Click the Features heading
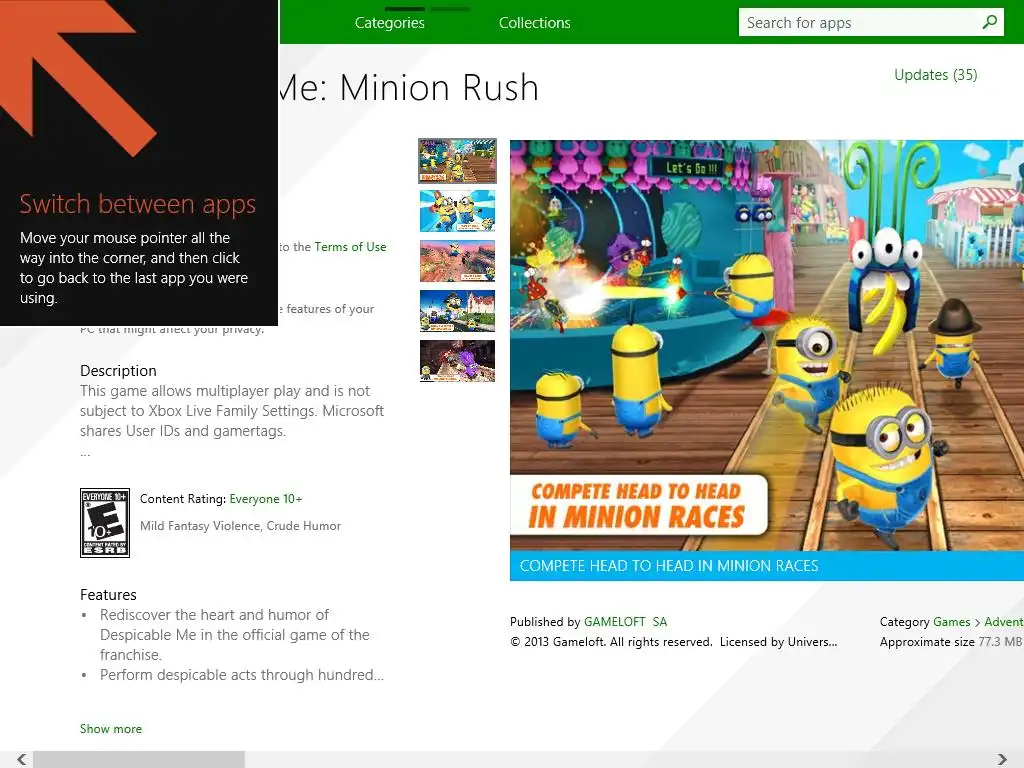 [108, 595]
